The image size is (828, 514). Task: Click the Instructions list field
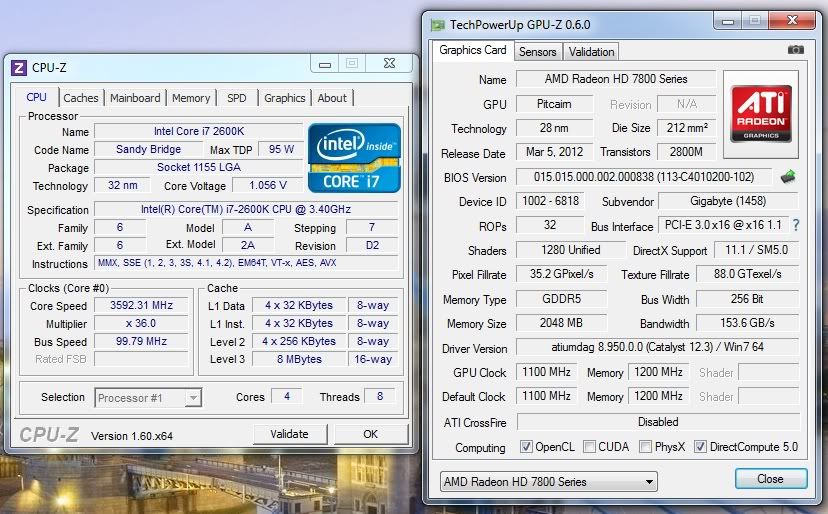coord(246,263)
